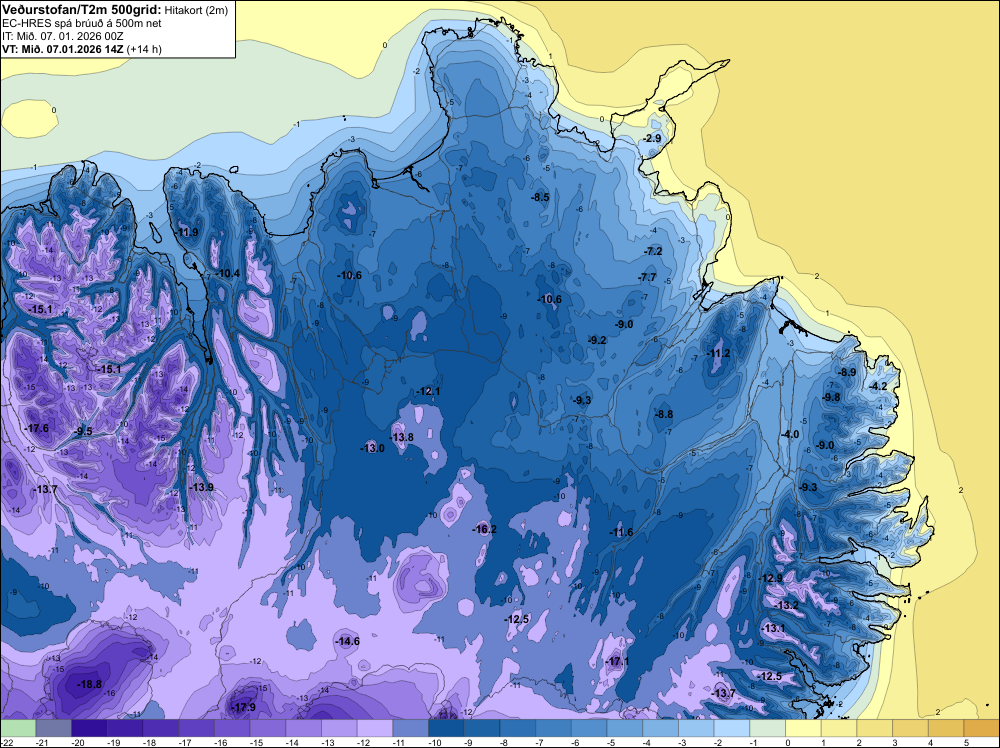The width and height of the screenshot is (1000, 748).
Task: Click the legend swatch labeled -21
Action: point(54,728)
